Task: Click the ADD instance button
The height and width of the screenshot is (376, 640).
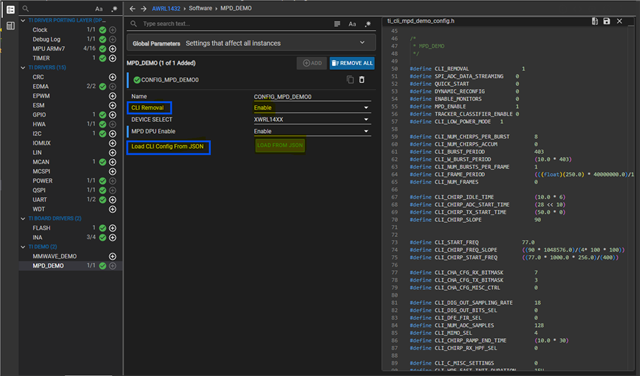Action: [312, 63]
